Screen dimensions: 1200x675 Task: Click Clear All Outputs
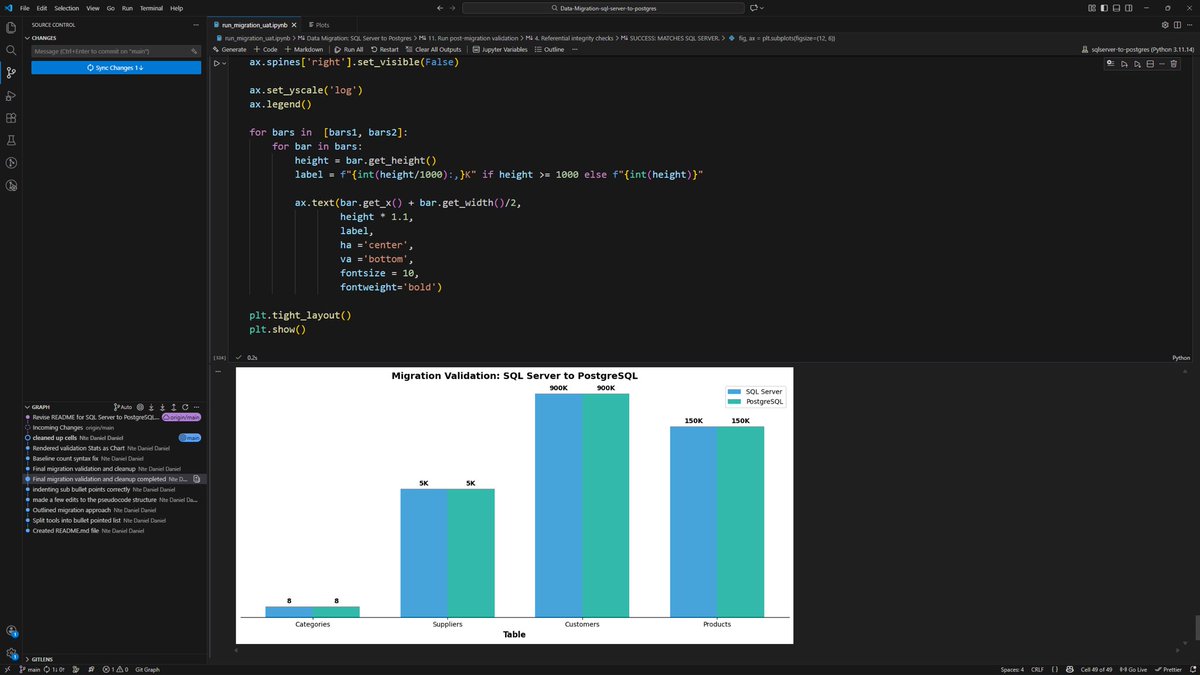434,49
